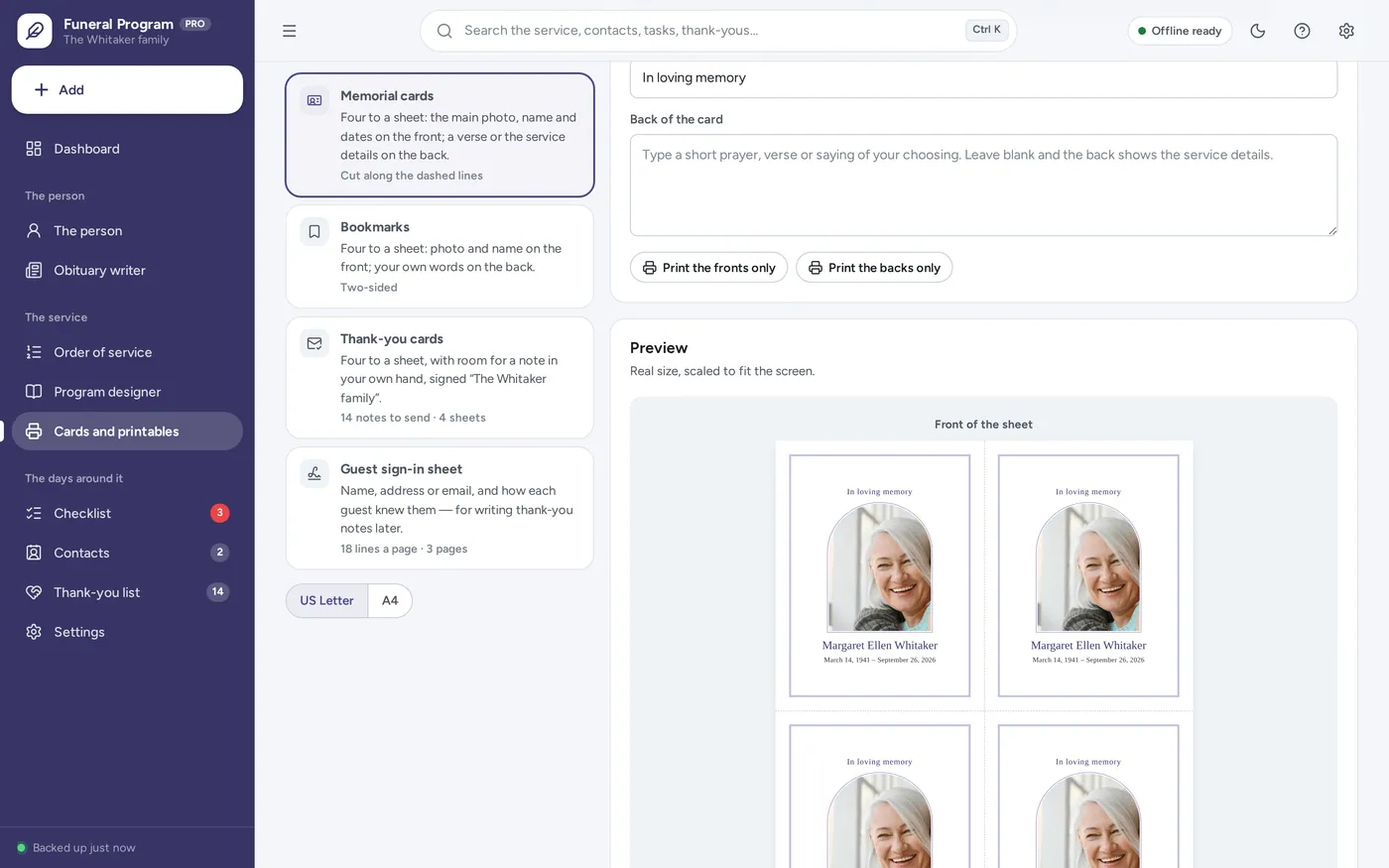Viewport: 1389px width, 868px height.
Task: Click the Thank-you list badge showing 14
Action: tap(218, 592)
